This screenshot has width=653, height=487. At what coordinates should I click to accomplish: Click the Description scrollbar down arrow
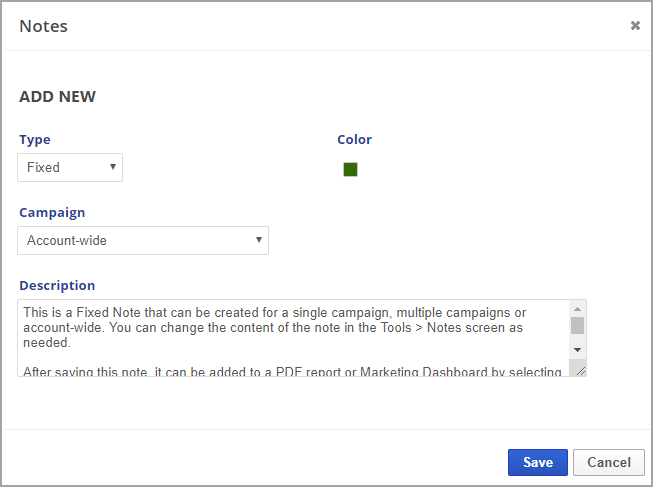577,348
